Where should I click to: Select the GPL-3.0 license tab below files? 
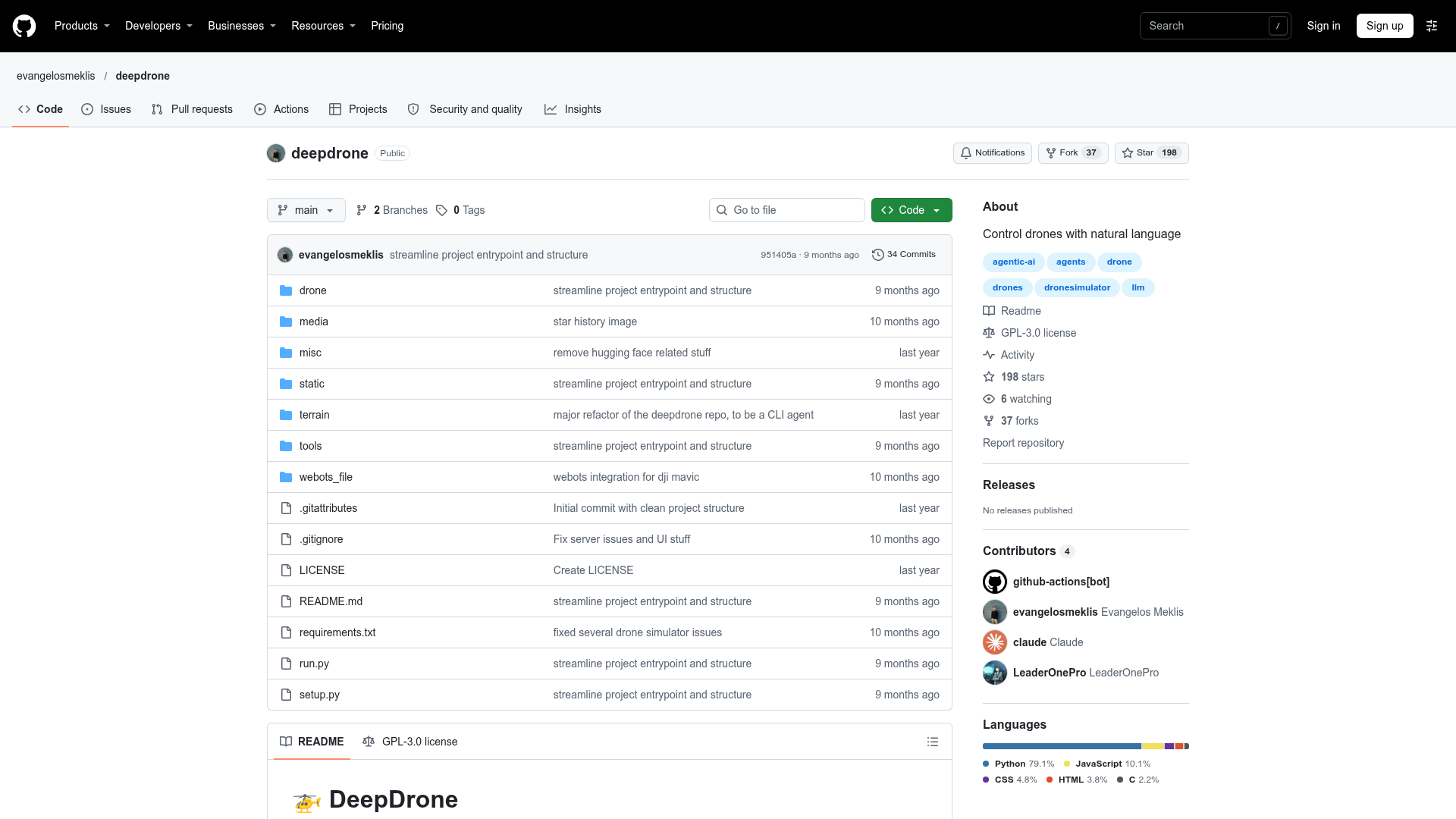click(410, 742)
